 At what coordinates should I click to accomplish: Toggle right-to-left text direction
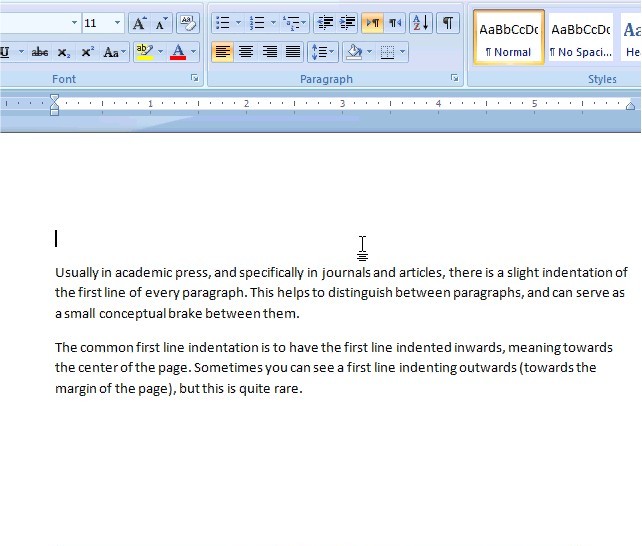tap(395, 23)
